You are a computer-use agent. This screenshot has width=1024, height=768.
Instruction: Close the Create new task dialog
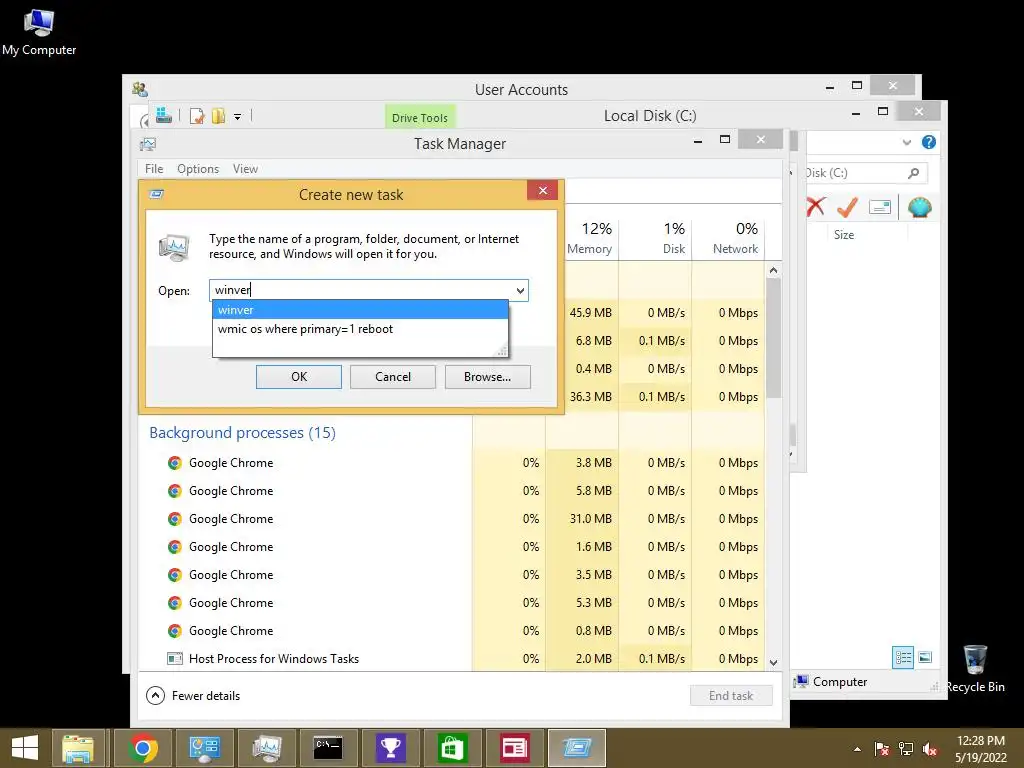point(543,191)
